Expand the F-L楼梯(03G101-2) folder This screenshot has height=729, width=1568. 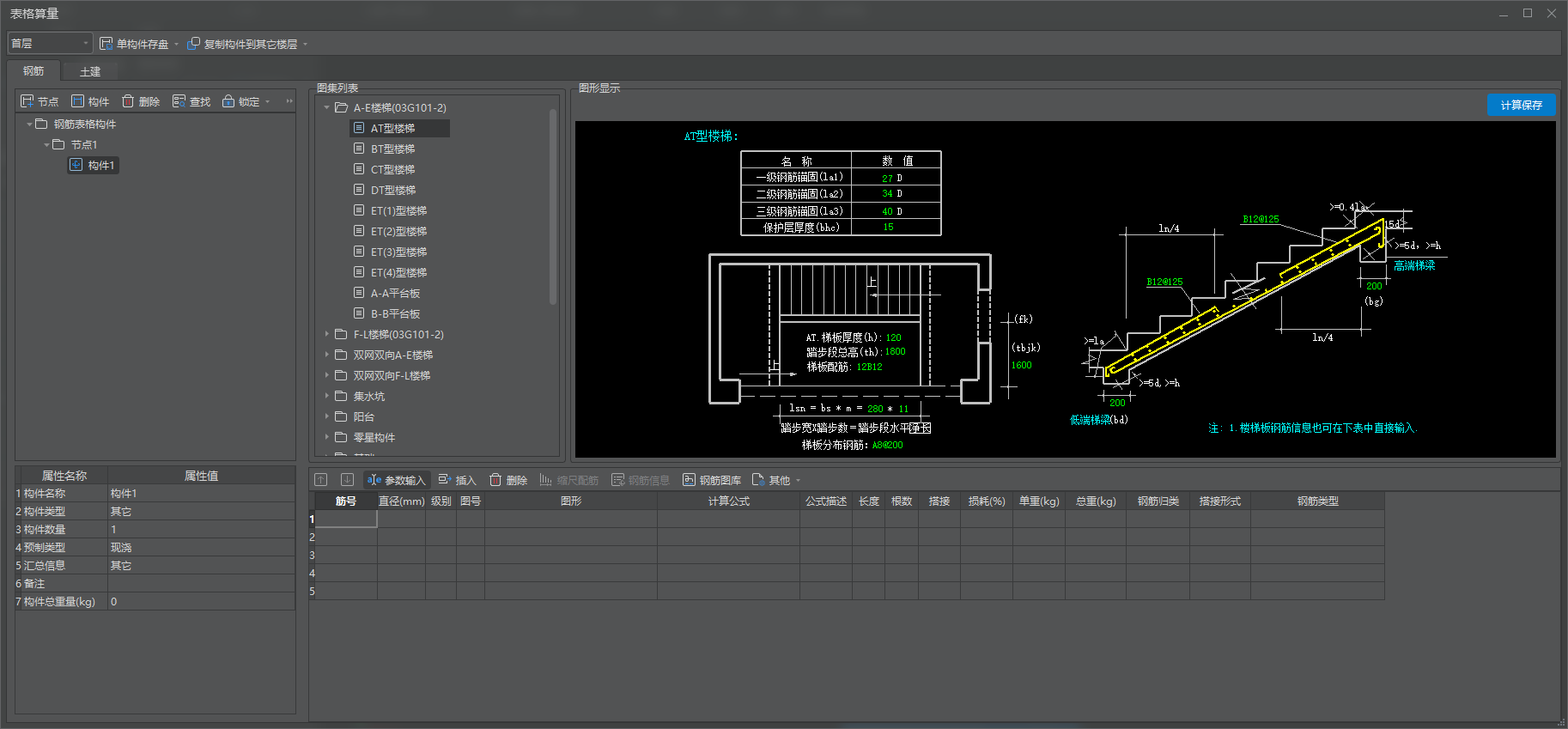coord(327,334)
